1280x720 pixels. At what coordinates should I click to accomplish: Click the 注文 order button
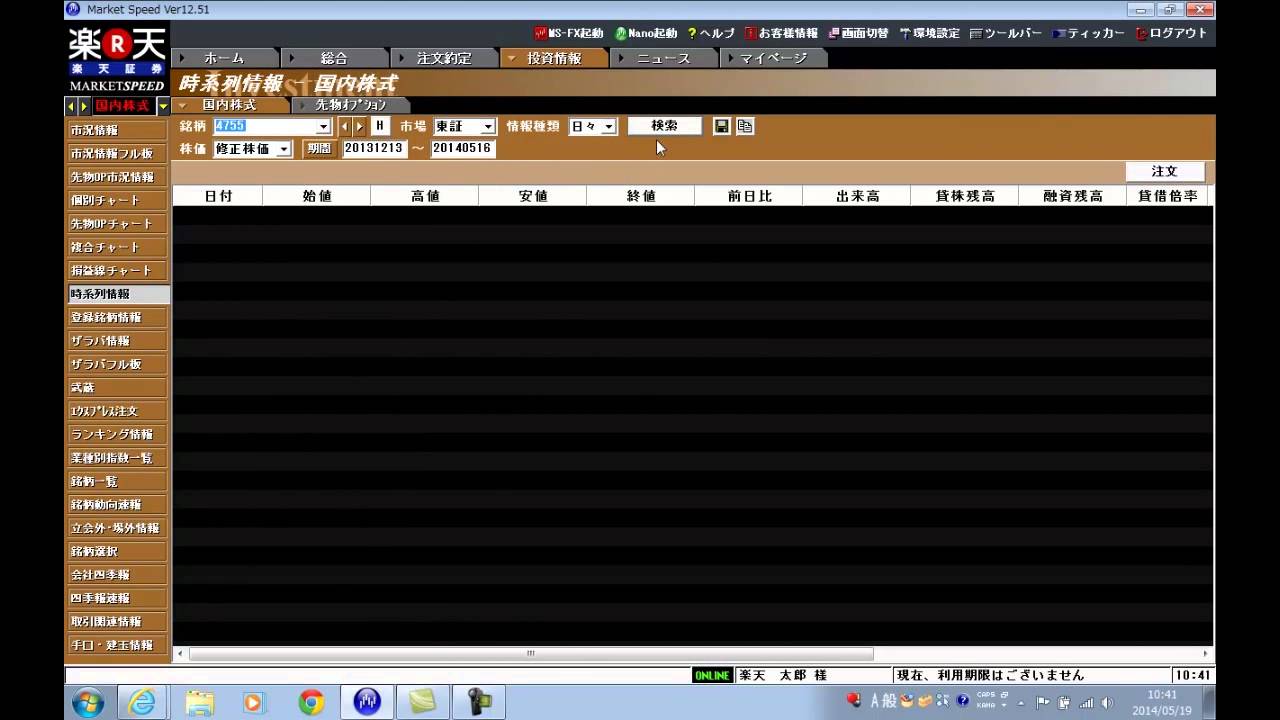[x=1164, y=172]
